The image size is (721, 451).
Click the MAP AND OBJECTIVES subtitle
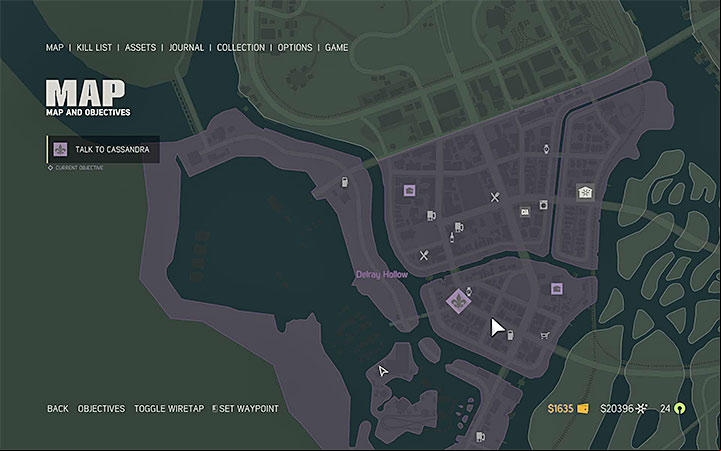click(x=88, y=112)
